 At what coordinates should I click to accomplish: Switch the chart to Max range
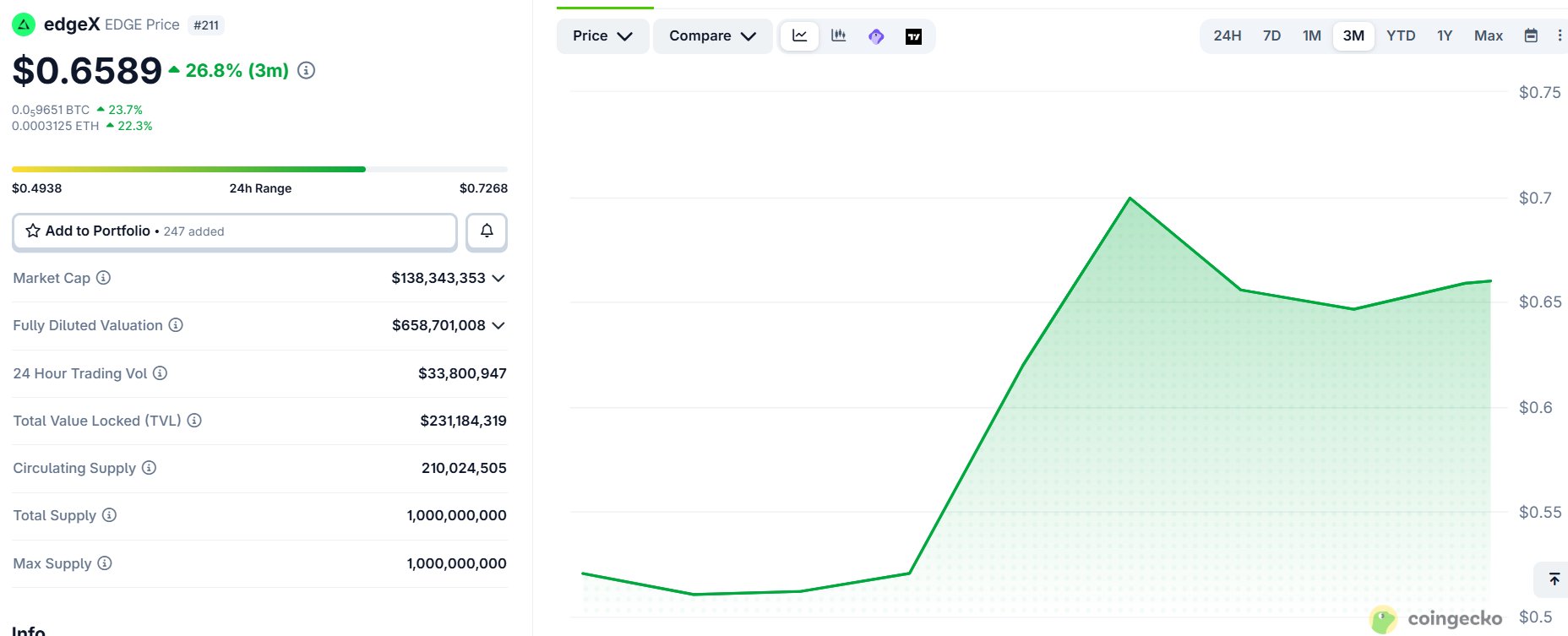point(1488,35)
